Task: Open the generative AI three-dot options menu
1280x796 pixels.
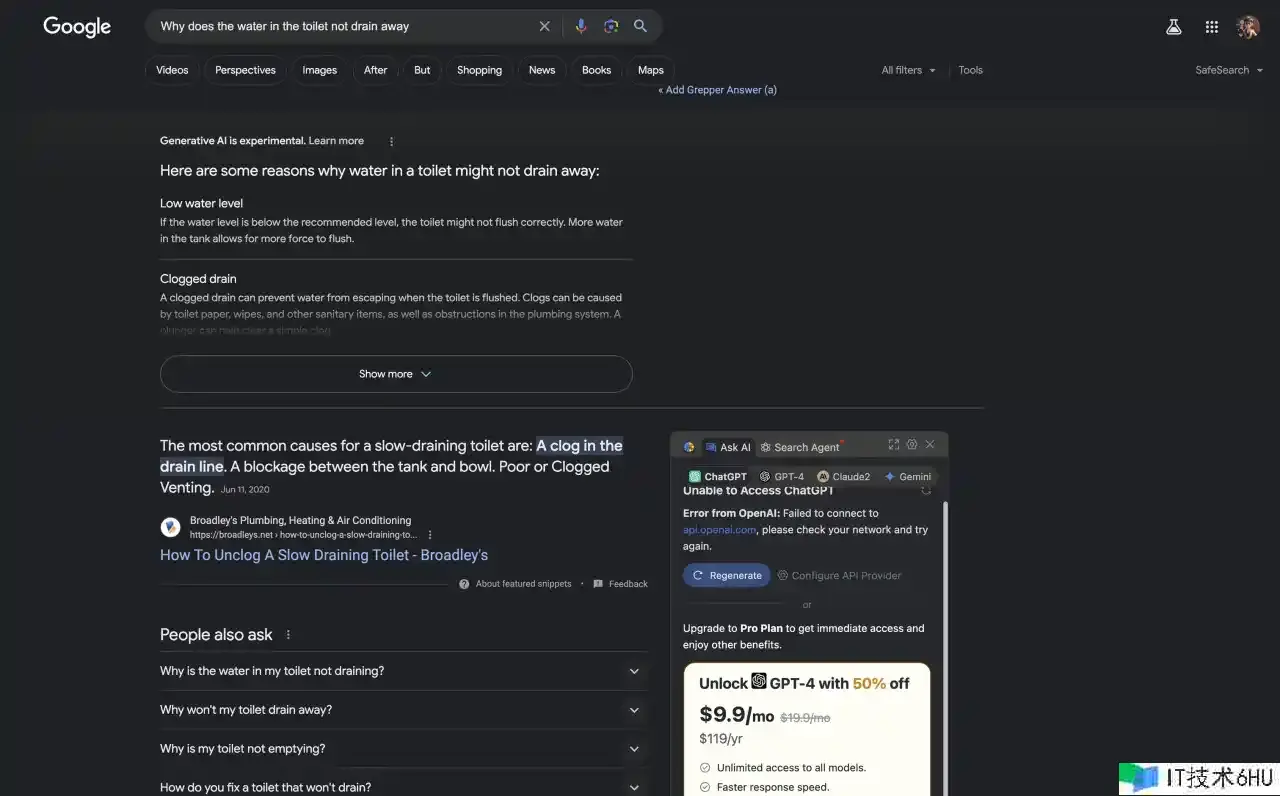Action: point(391,141)
